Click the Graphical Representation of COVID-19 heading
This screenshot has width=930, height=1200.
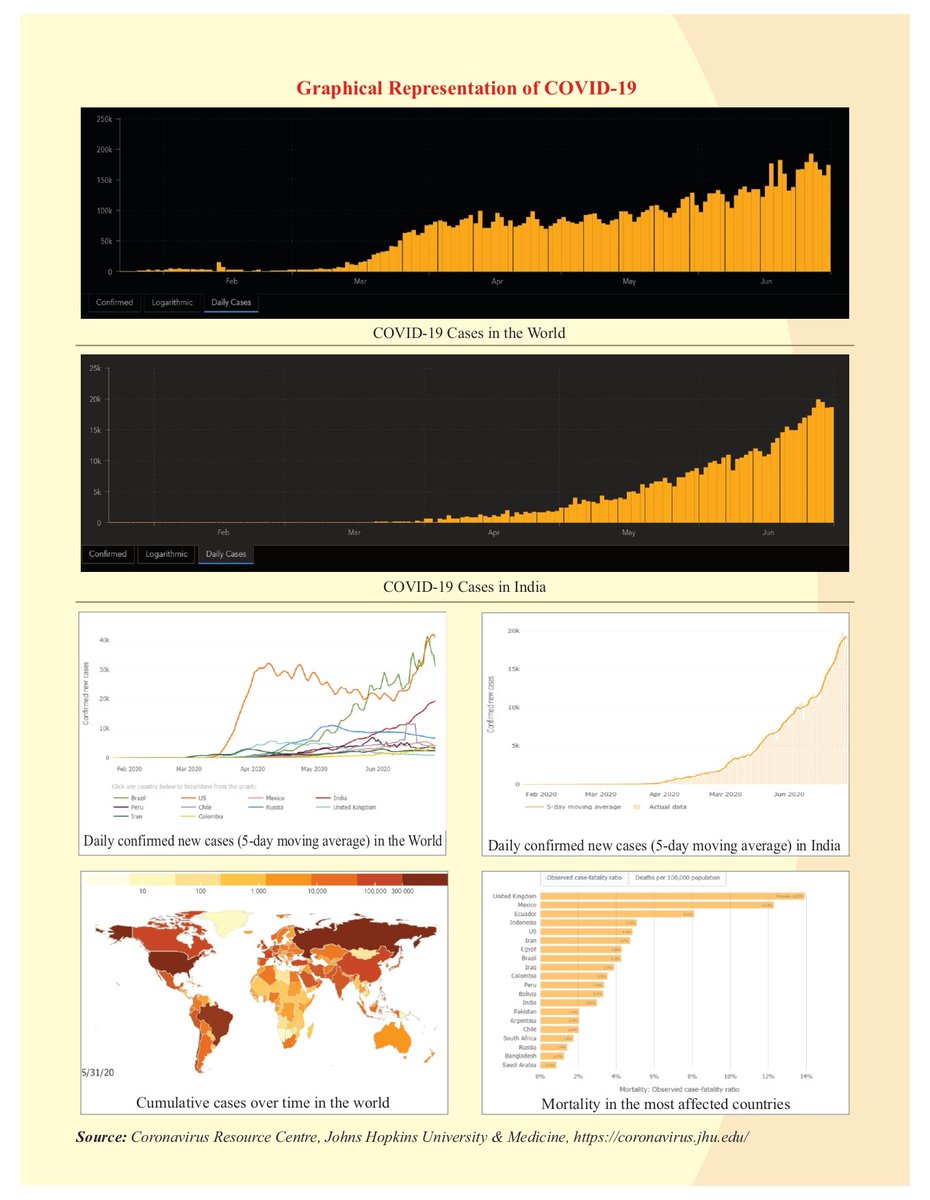click(x=467, y=88)
